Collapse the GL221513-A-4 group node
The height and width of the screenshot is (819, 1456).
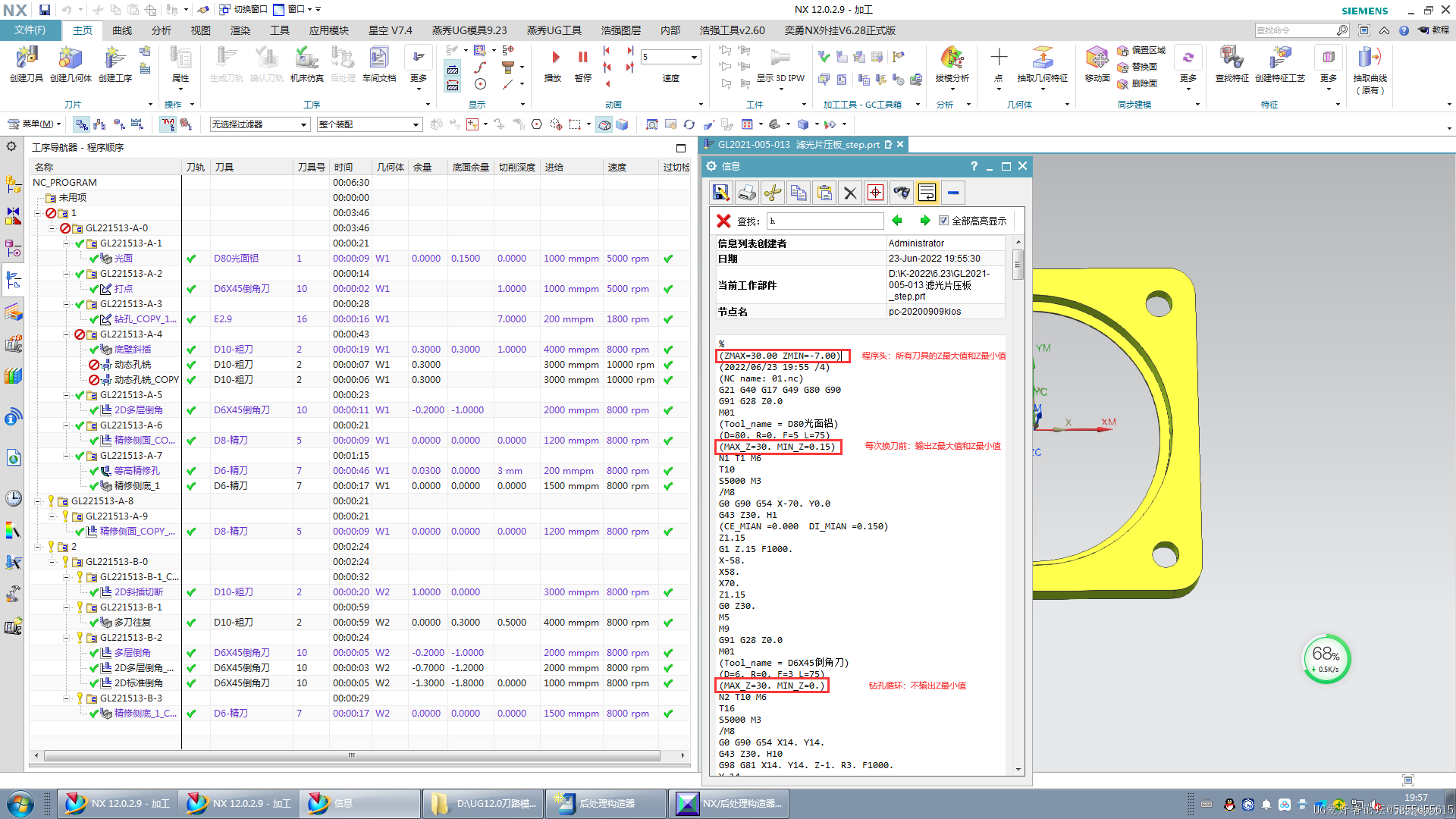(67, 334)
